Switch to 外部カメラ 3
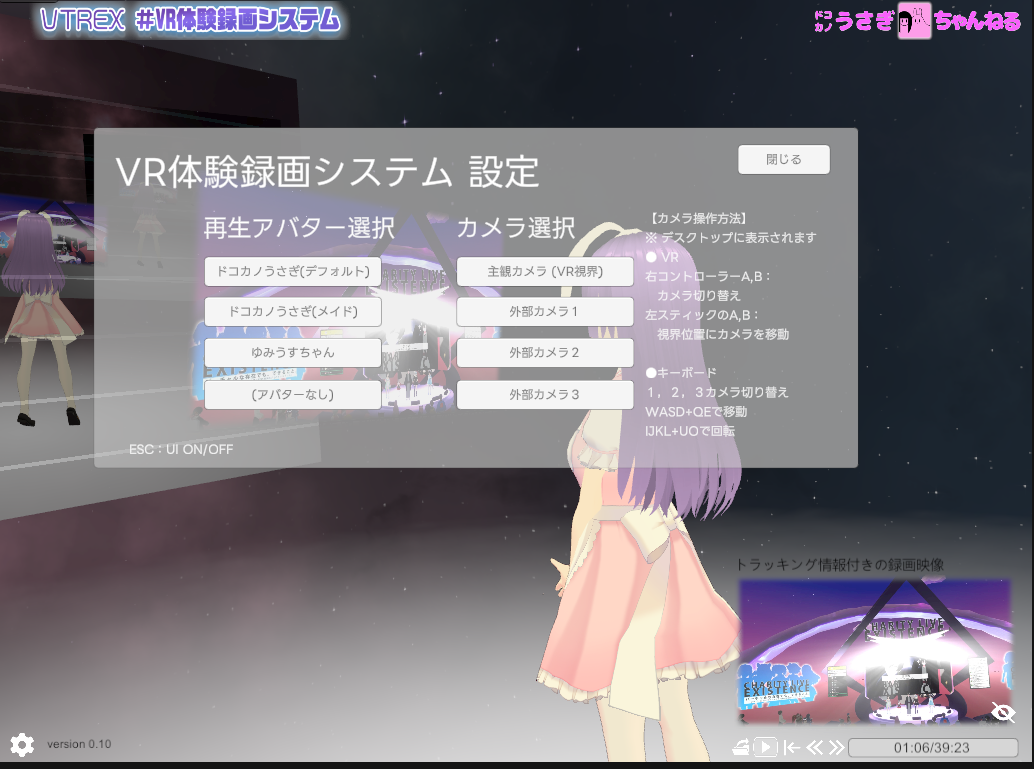The image size is (1034, 769). pos(545,394)
